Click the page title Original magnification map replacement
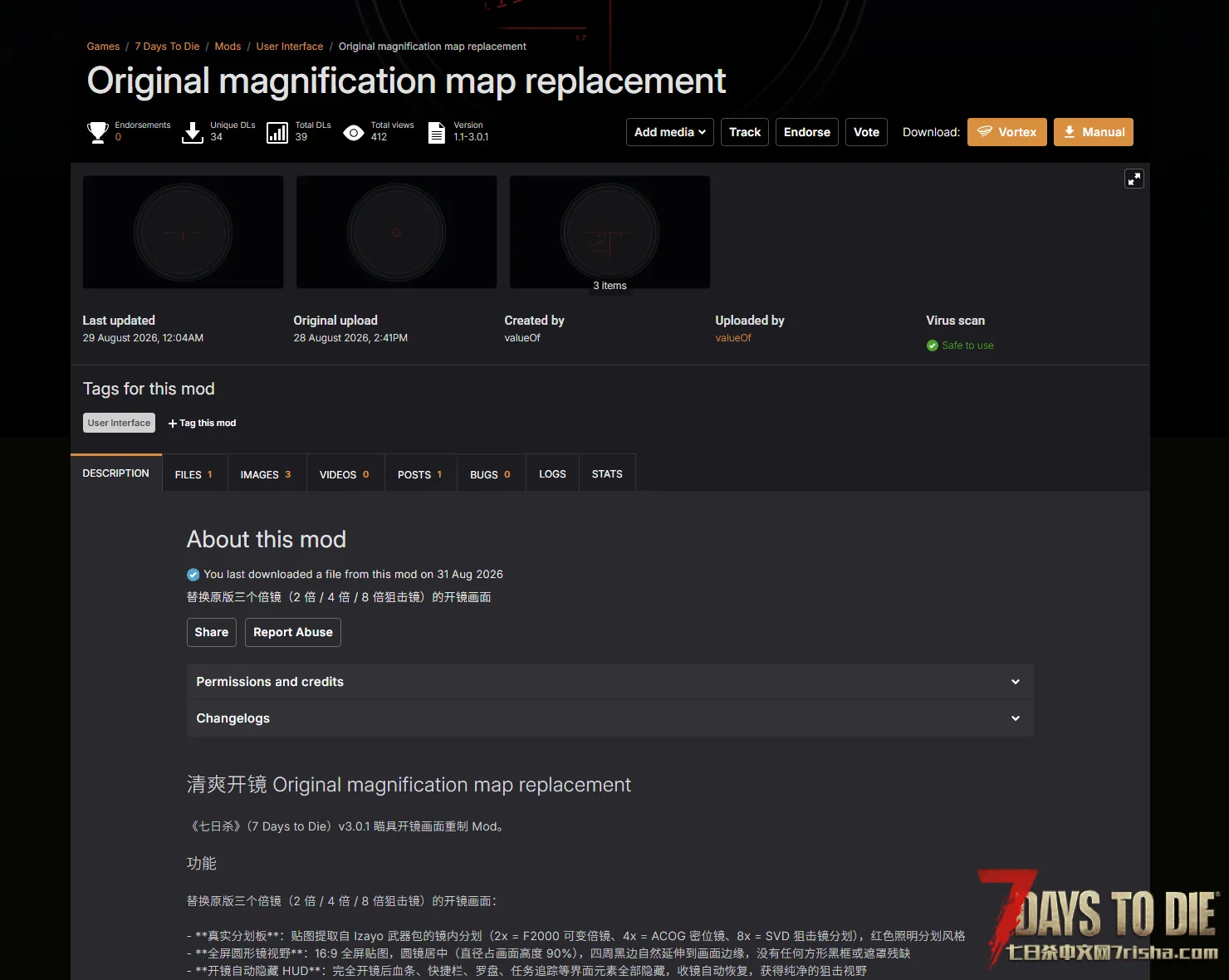1229x980 pixels. [x=406, y=81]
